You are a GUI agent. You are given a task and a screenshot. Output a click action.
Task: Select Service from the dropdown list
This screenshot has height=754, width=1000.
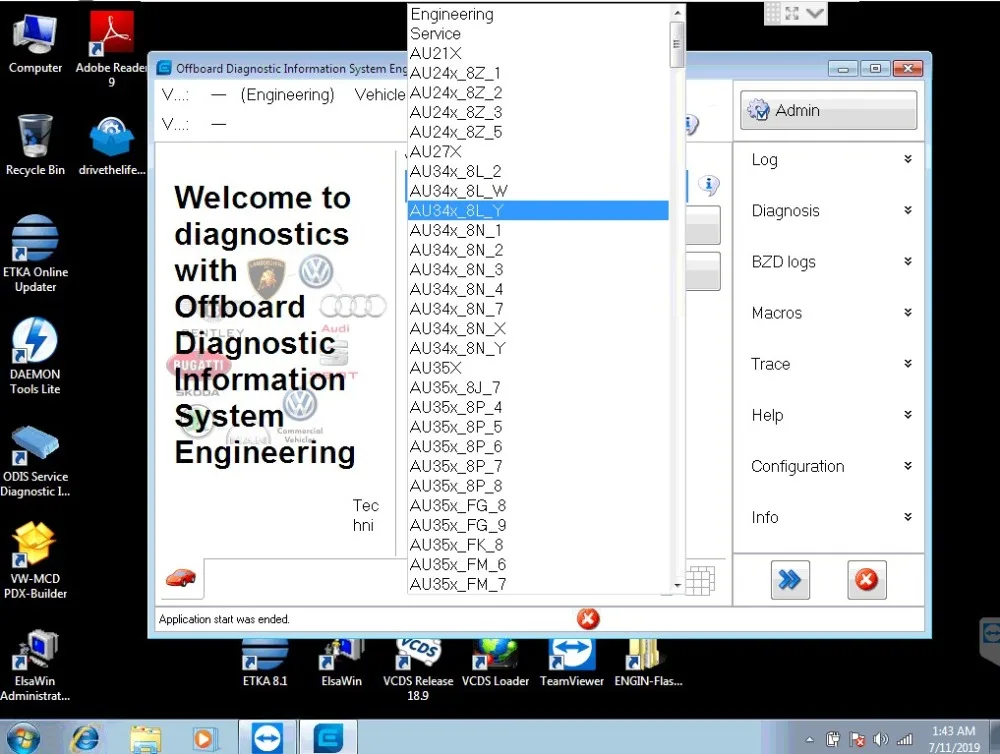538,34
